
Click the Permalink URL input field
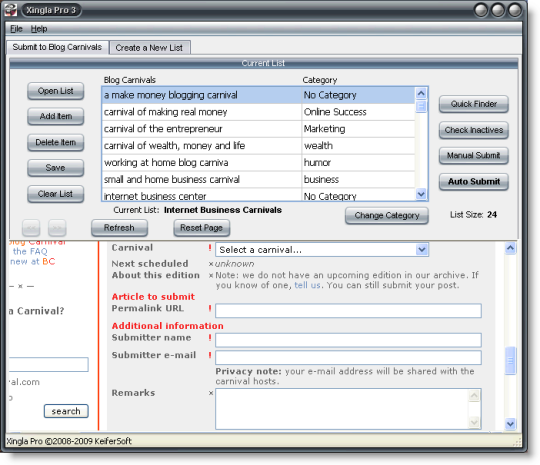tap(348, 311)
